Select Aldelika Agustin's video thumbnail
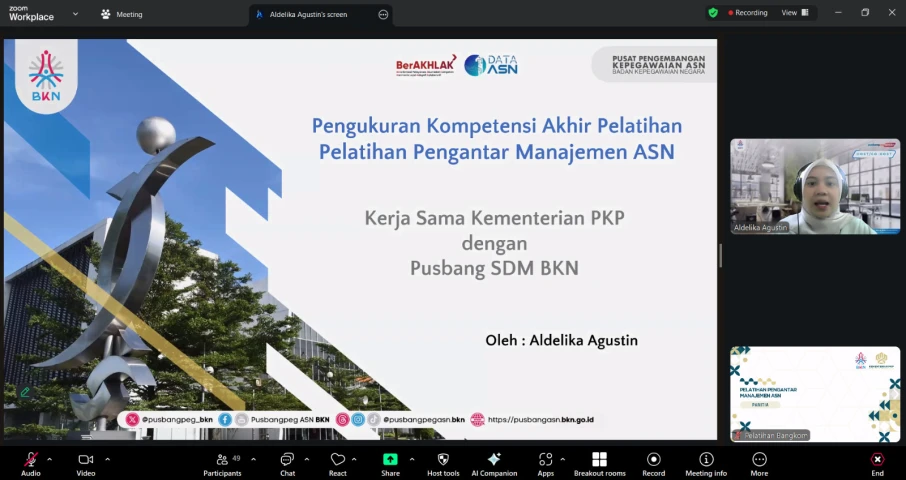The width and height of the screenshot is (906, 480). (x=815, y=186)
